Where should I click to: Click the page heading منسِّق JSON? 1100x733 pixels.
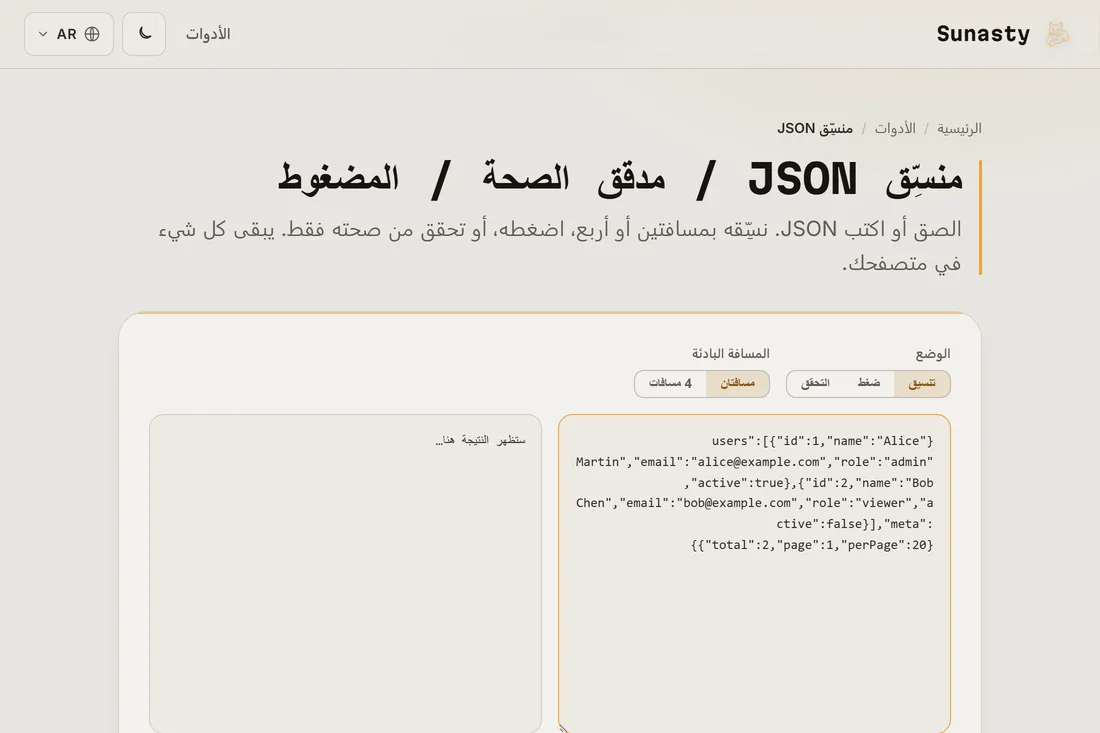[620, 179]
